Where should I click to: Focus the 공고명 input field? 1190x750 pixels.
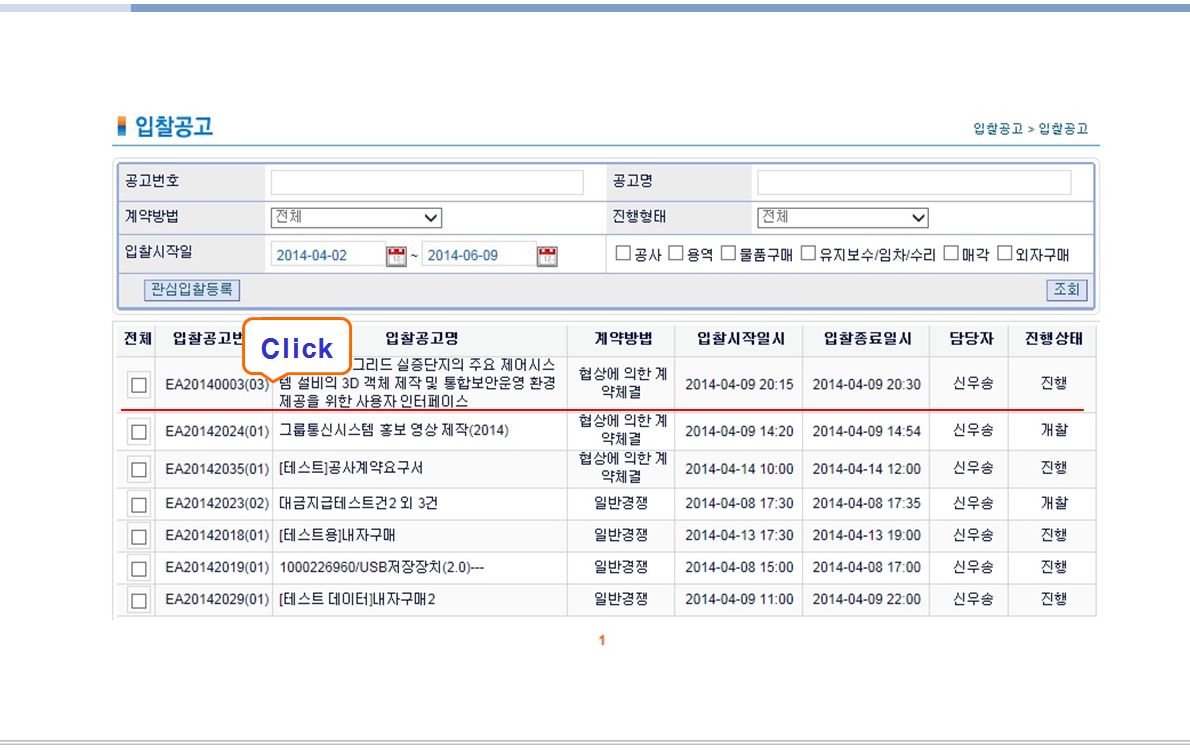tap(914, 182)
